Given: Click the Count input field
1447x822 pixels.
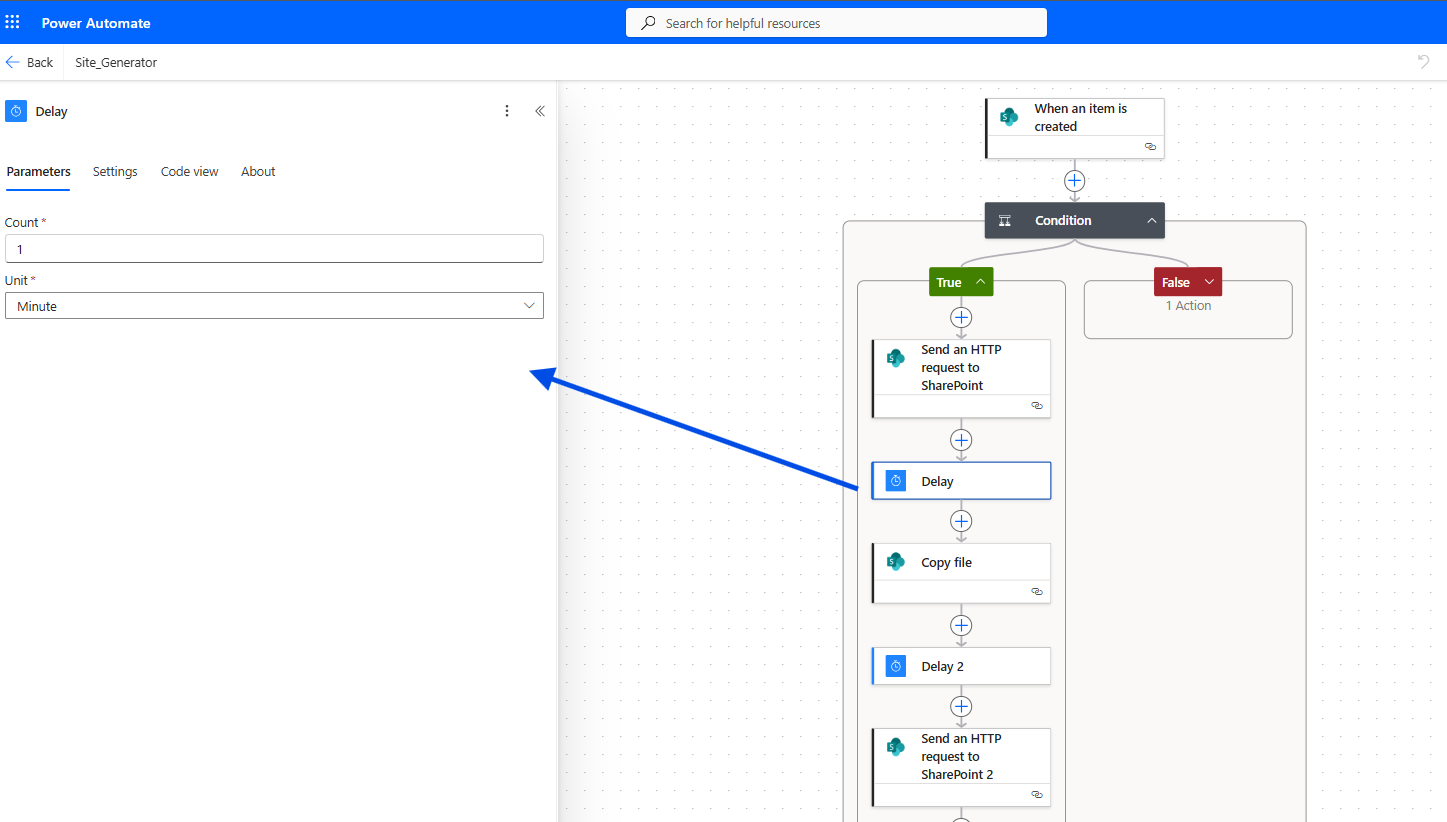Looking at the screenshot, I should point(274,249).
